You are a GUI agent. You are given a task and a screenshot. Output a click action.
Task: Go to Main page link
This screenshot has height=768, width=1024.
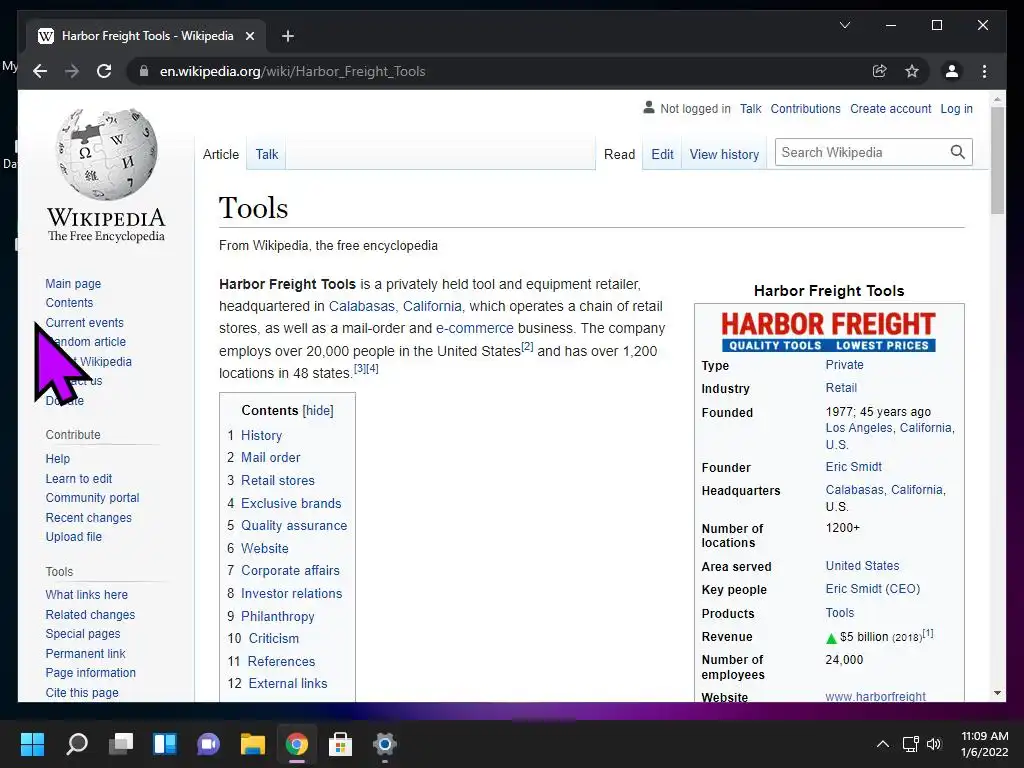click(x=73, y=283)
